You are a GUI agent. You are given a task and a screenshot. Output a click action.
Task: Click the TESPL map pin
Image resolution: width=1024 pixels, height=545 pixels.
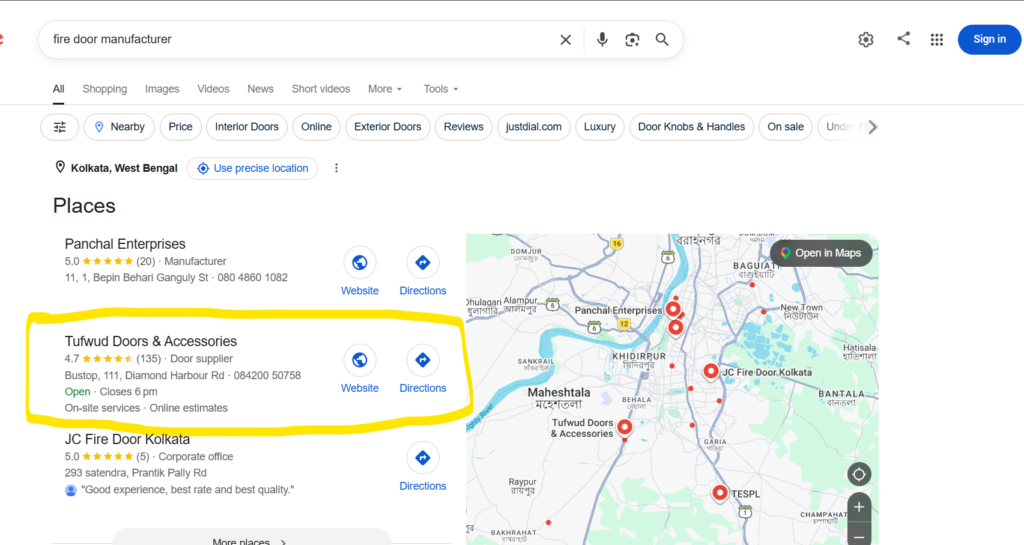(x=720, y=493)
